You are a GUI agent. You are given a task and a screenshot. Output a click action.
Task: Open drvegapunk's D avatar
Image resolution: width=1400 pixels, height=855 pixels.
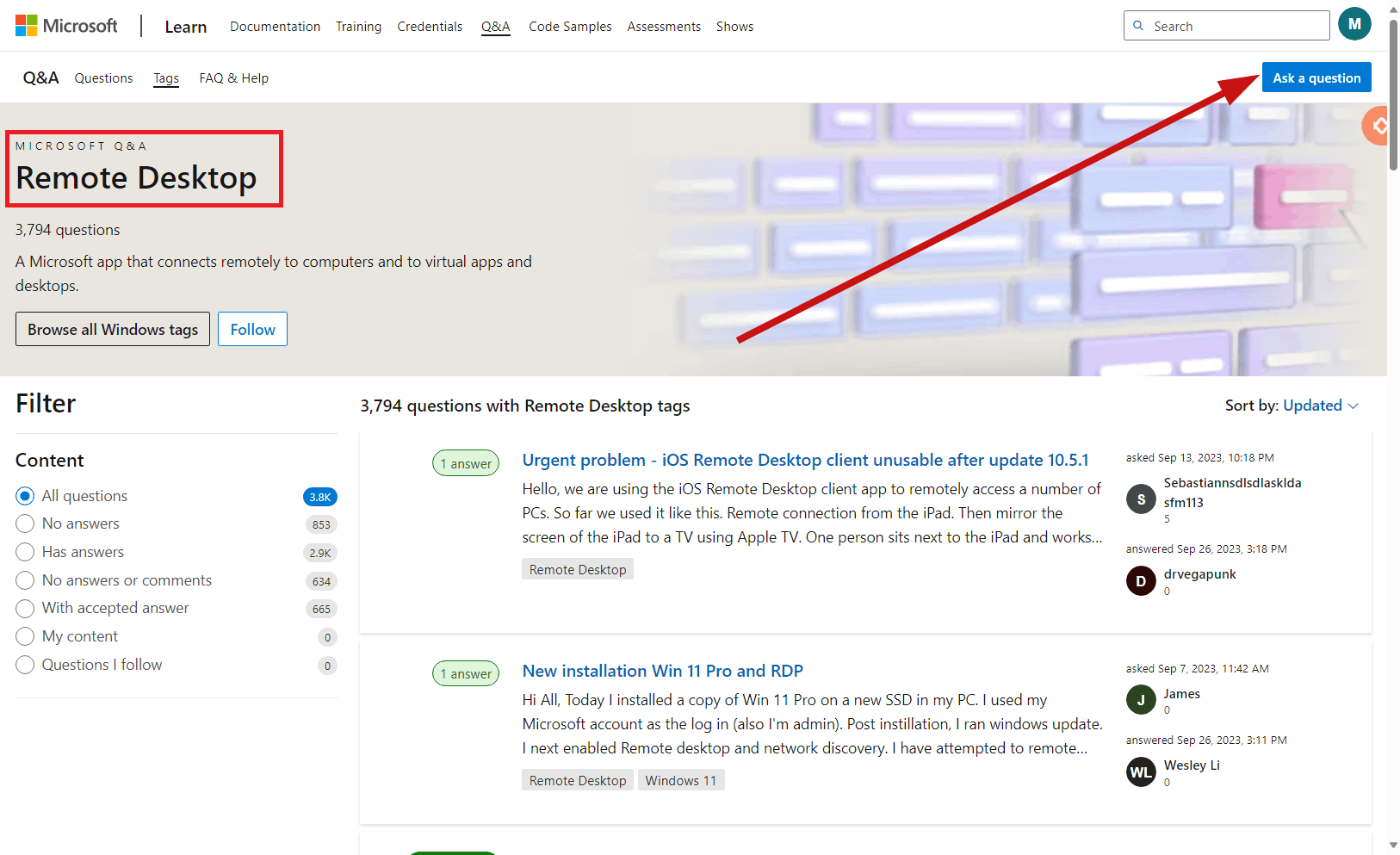[x=1141, y=581]
